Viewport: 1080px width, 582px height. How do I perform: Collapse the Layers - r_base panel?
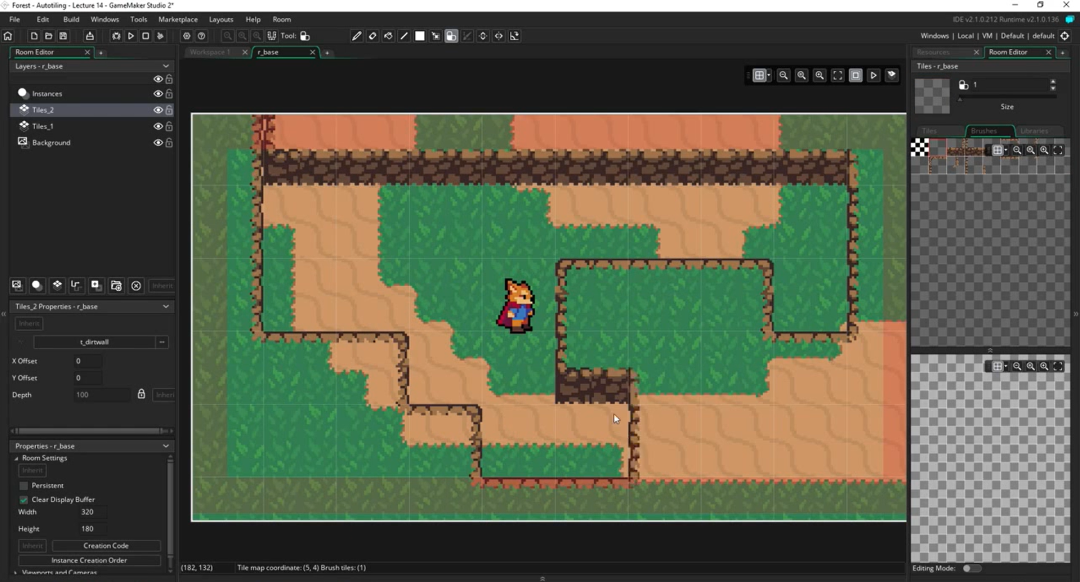[166, 66]
